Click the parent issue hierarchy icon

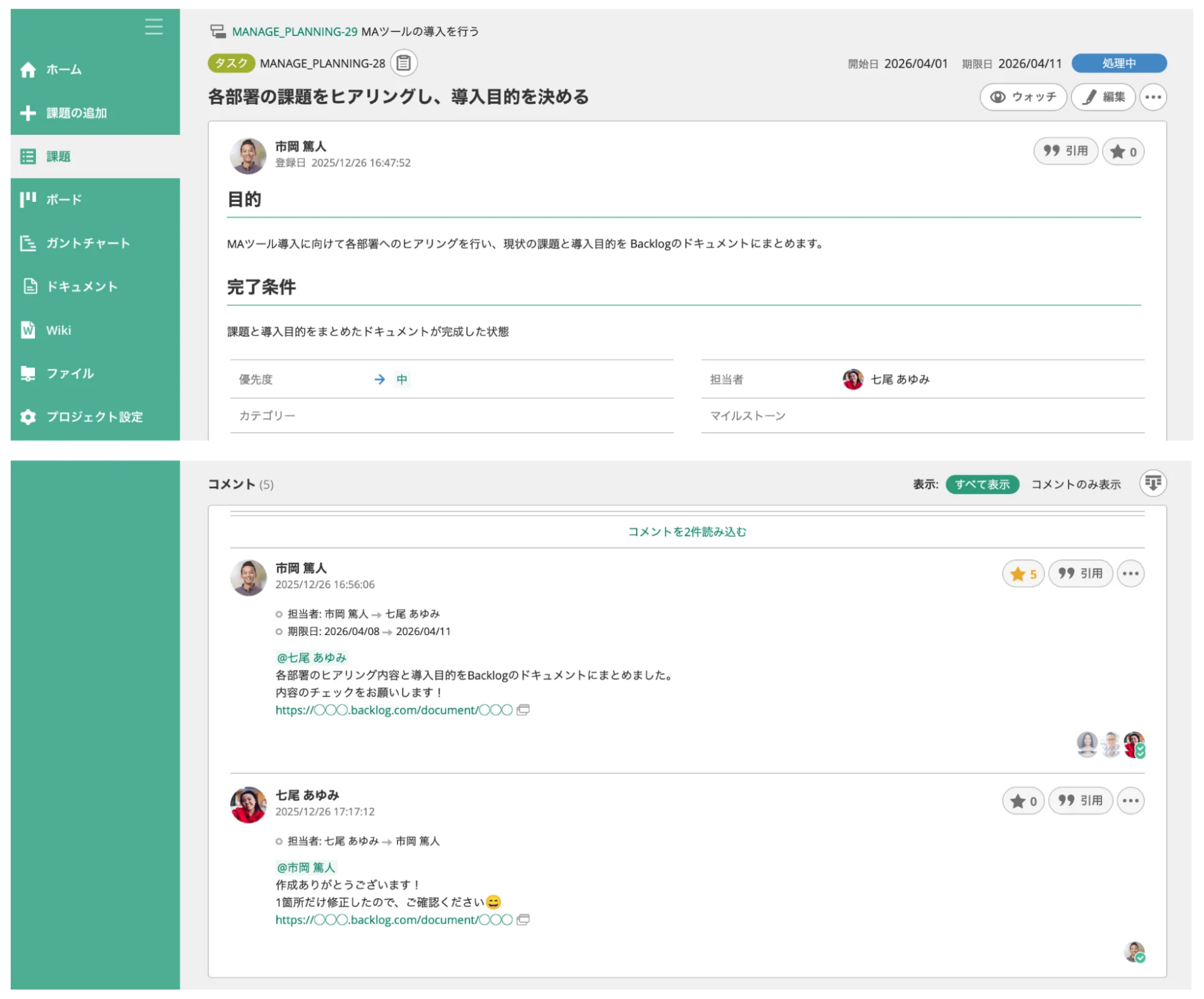pyautogui.click(x=217, y=31)
